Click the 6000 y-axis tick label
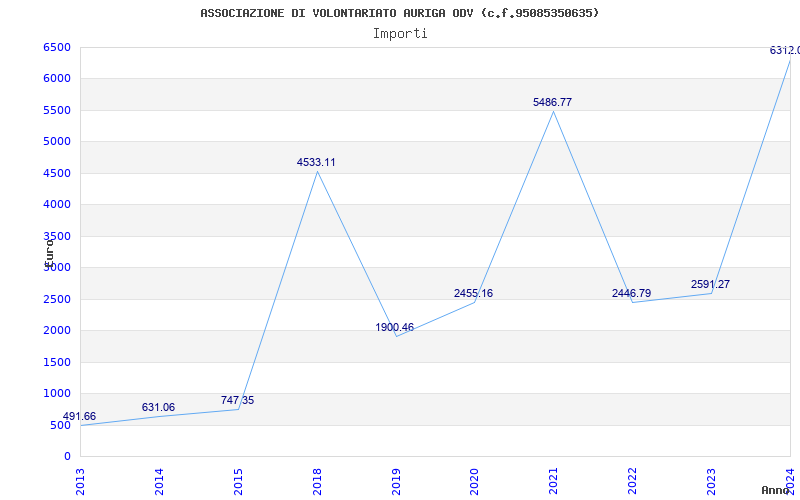Image resolution: width=800 pixels, height=500 pixels. (x=57, y=79)
